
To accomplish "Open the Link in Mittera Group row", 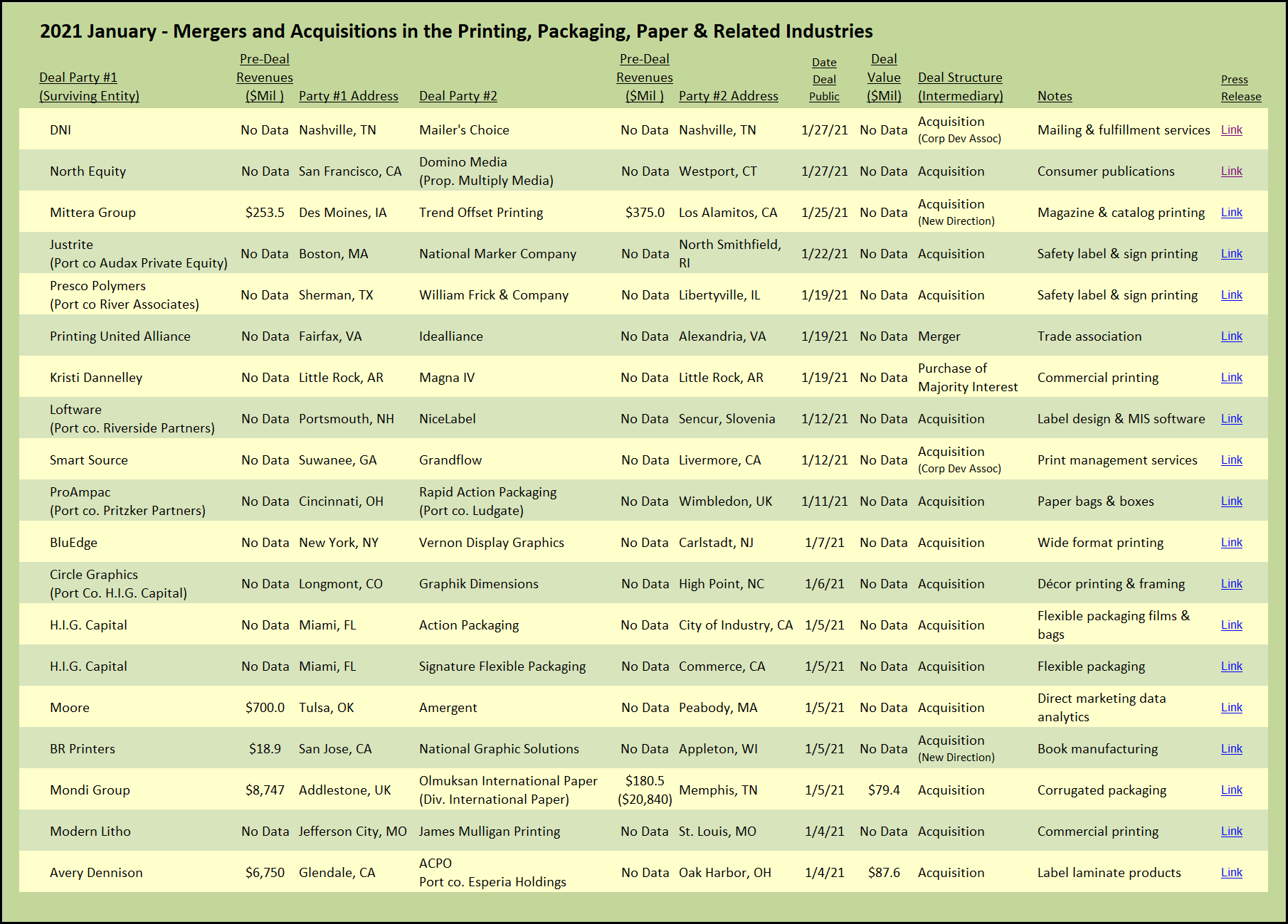I will tap(1231, 213).
